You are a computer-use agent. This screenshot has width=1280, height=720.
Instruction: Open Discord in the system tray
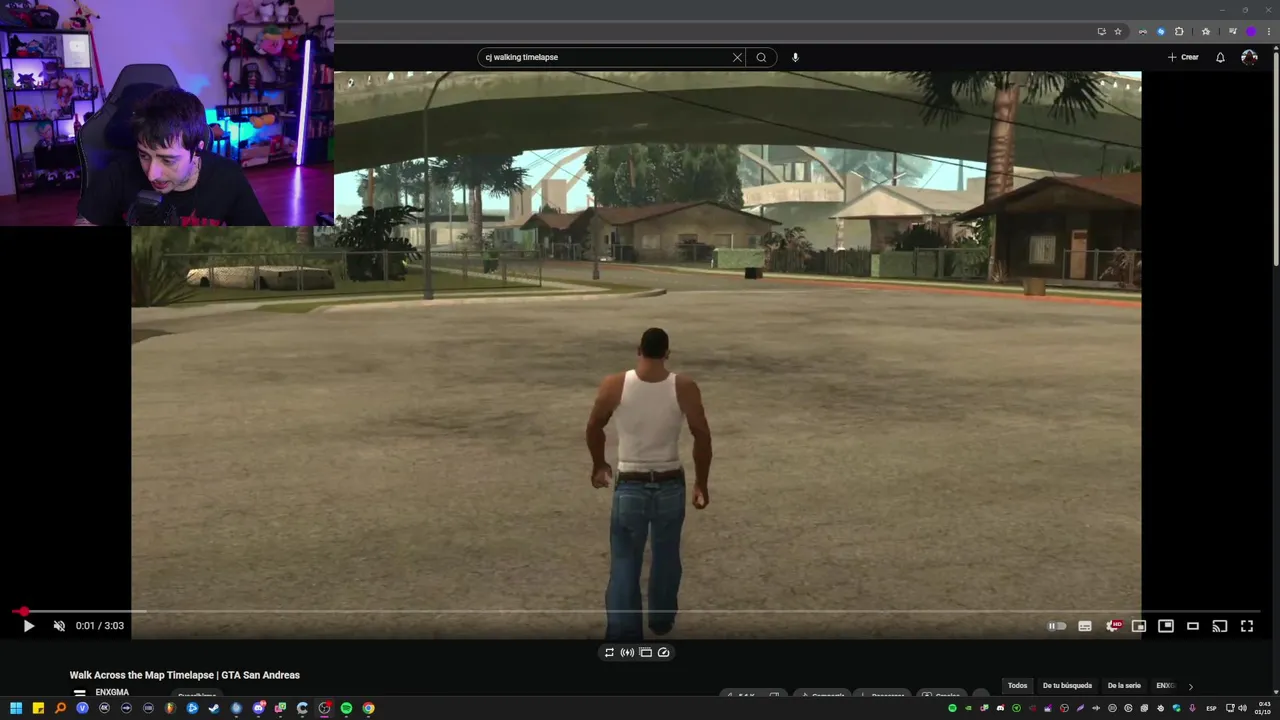pyautogui.click(x=1001, y=708)
